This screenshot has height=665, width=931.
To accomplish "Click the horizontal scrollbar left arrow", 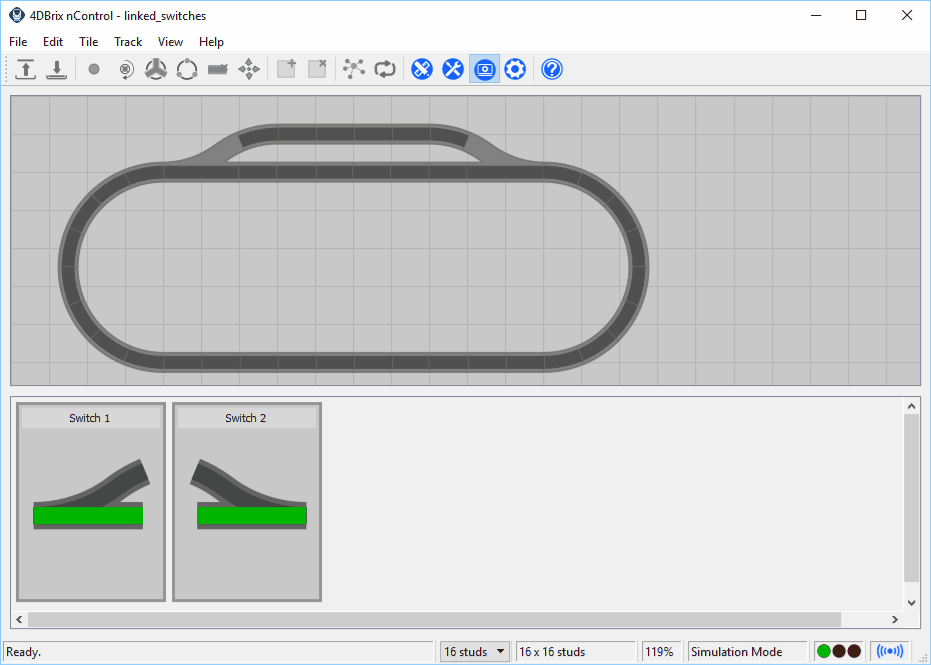I will coord(20,620).
